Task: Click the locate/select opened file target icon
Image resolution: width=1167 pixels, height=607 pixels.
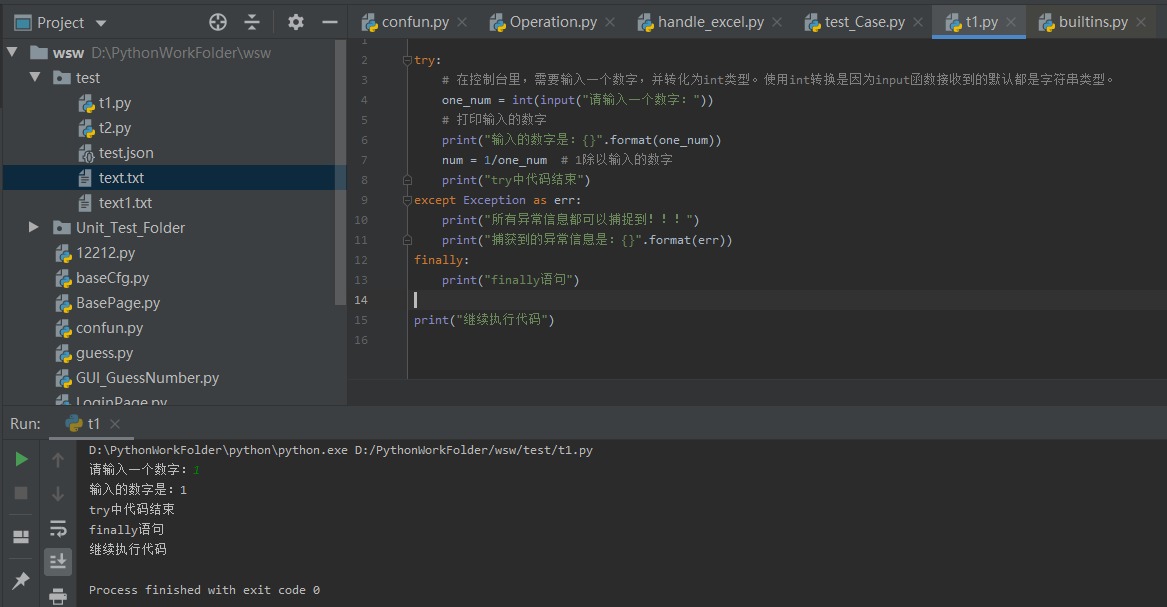Action: 217,22
